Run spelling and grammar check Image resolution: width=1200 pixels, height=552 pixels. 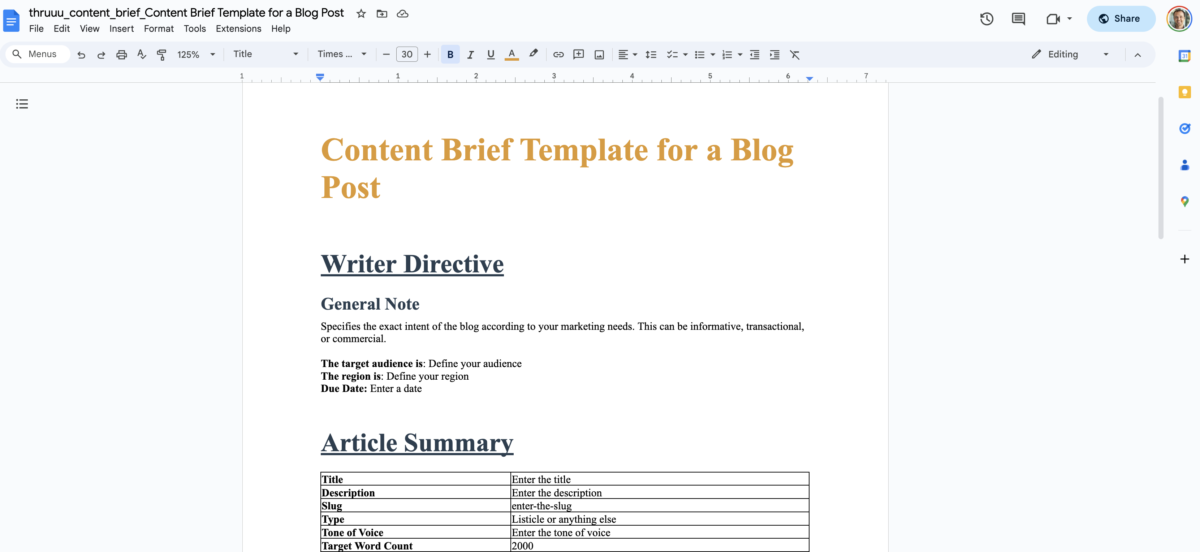coord(141,54)
